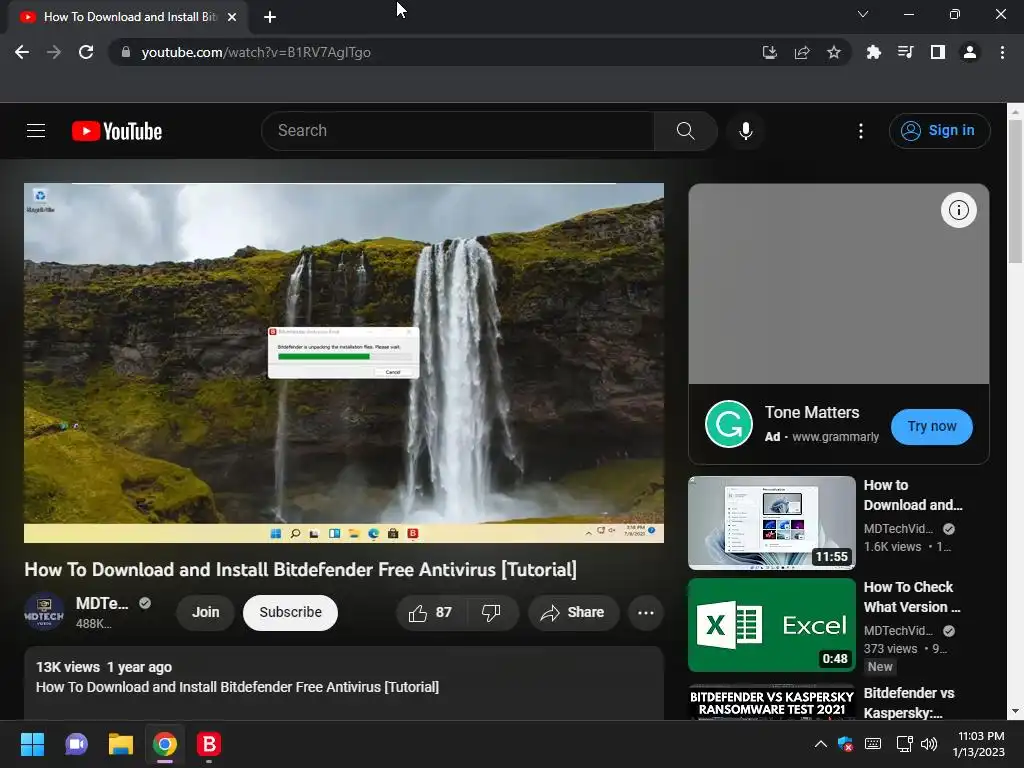
Task: Sign in to YouTube
Action: click(x=939, y=131)
